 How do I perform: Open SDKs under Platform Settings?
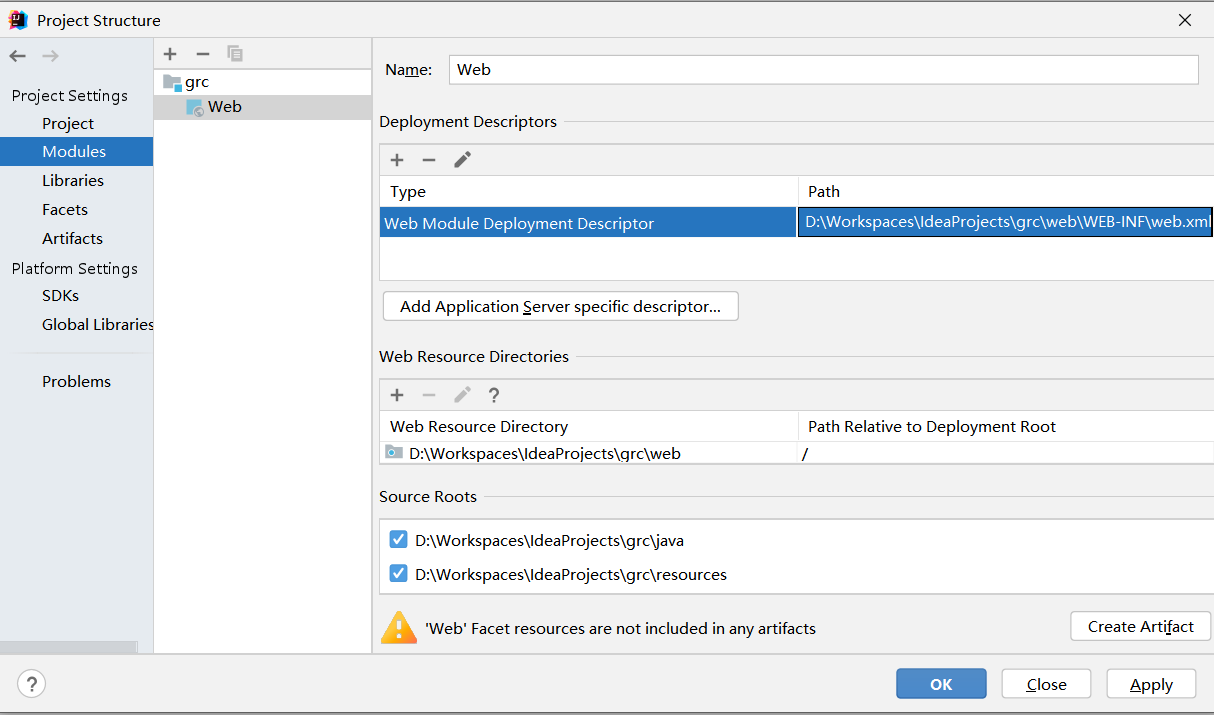click(60, 296)
